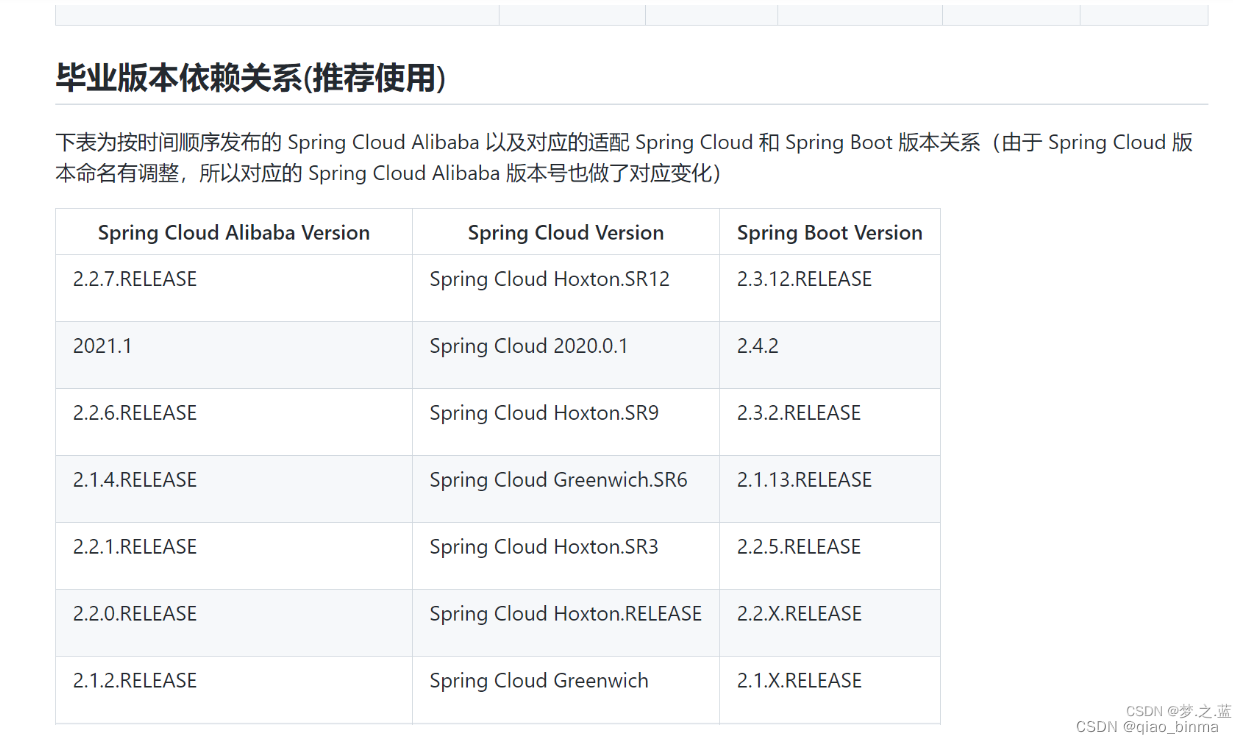Click the 2021.1 version cell
This screenshot has height=744, width=1233.
pos(234,355)
